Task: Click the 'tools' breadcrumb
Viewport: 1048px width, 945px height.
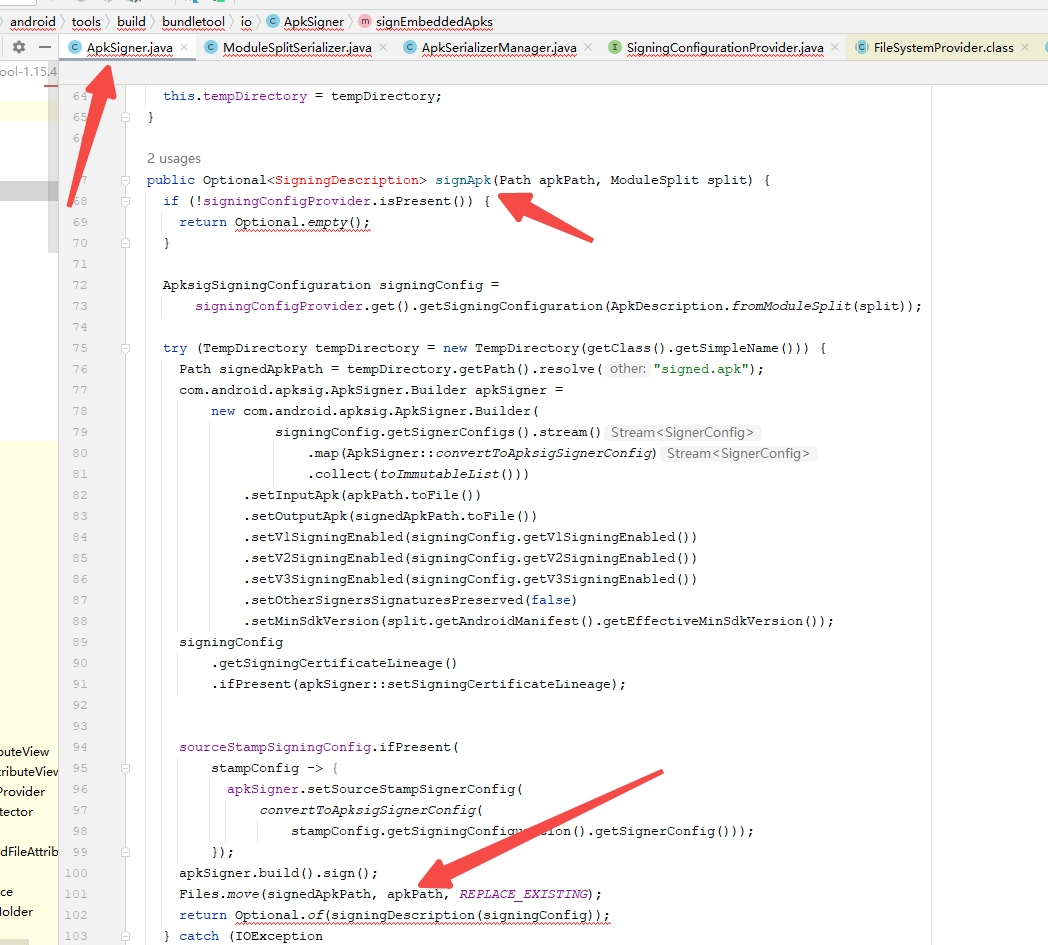Action: pyautogui.click(x=86, y=22)
